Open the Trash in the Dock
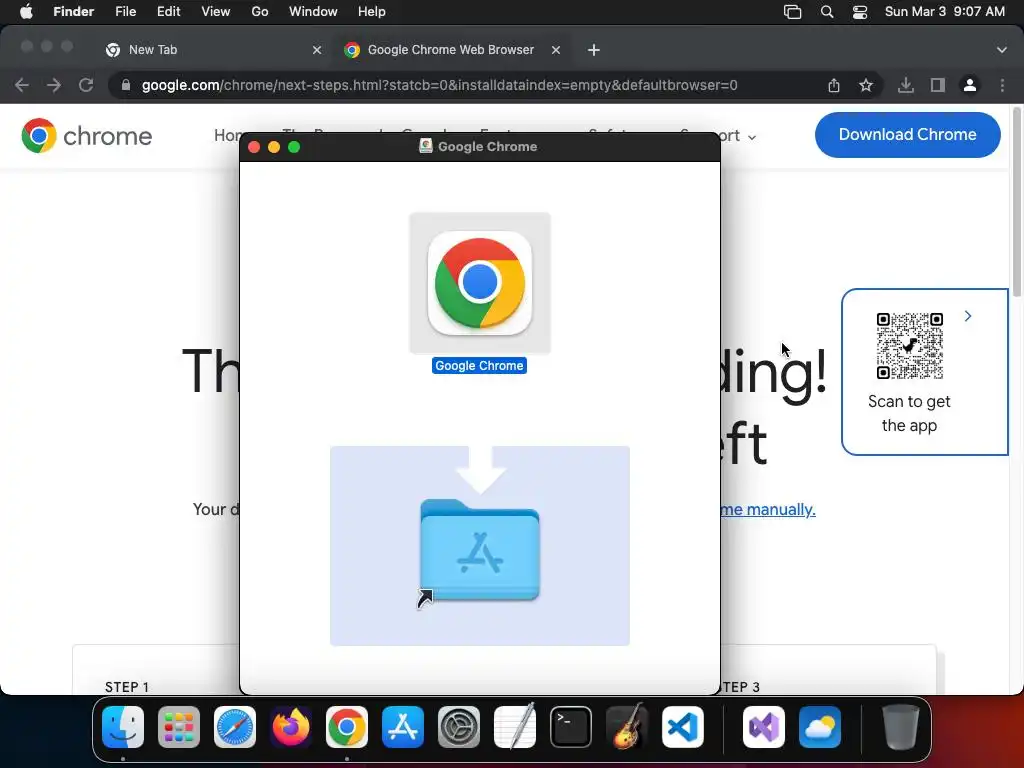The image size is (1024, 768). 901,727
